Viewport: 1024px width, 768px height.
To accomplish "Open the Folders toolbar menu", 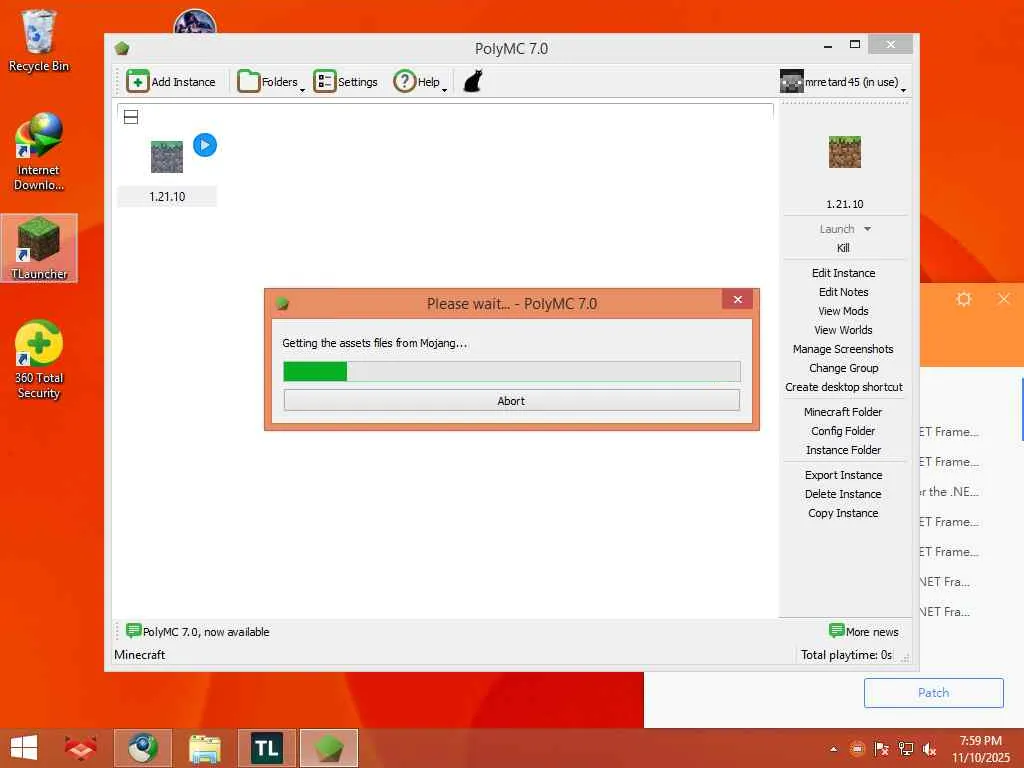I will pyautogui.click(x=270, y=82).
